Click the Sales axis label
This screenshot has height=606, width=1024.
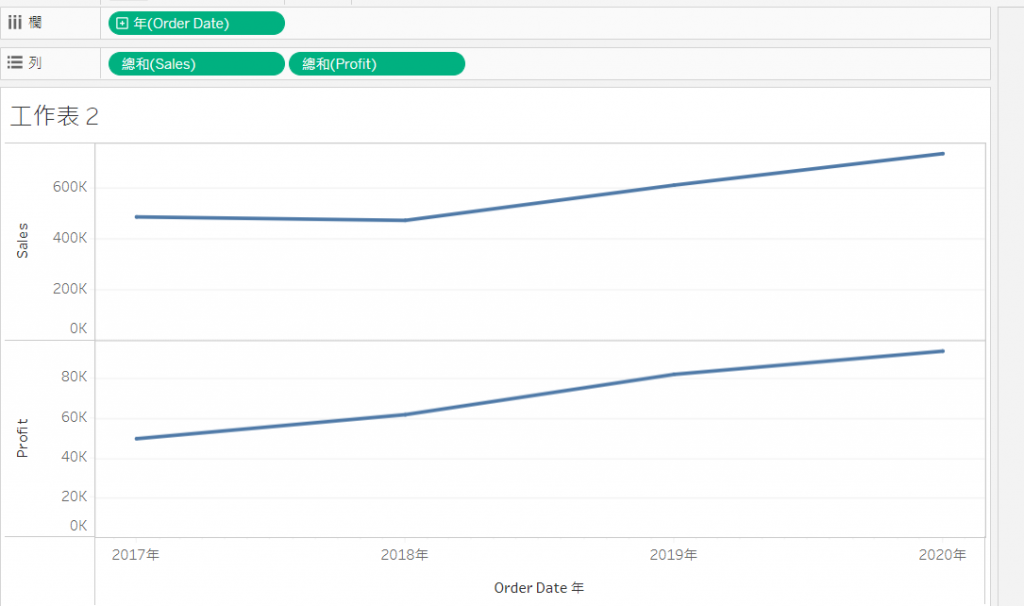click(x=22, y=240)
